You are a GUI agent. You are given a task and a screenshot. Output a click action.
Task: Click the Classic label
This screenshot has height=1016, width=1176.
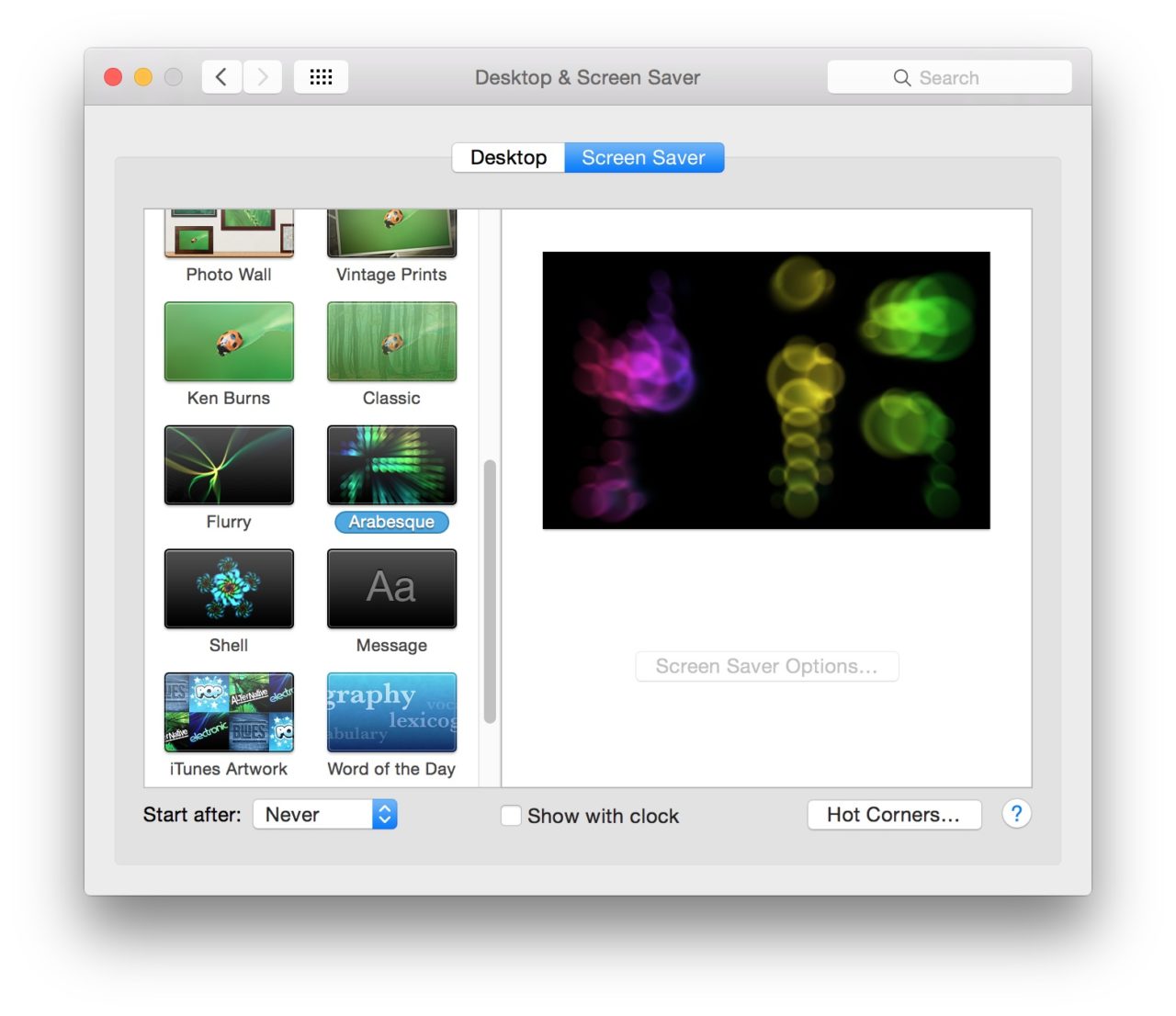pyautogui.click(x=391, y=398)
